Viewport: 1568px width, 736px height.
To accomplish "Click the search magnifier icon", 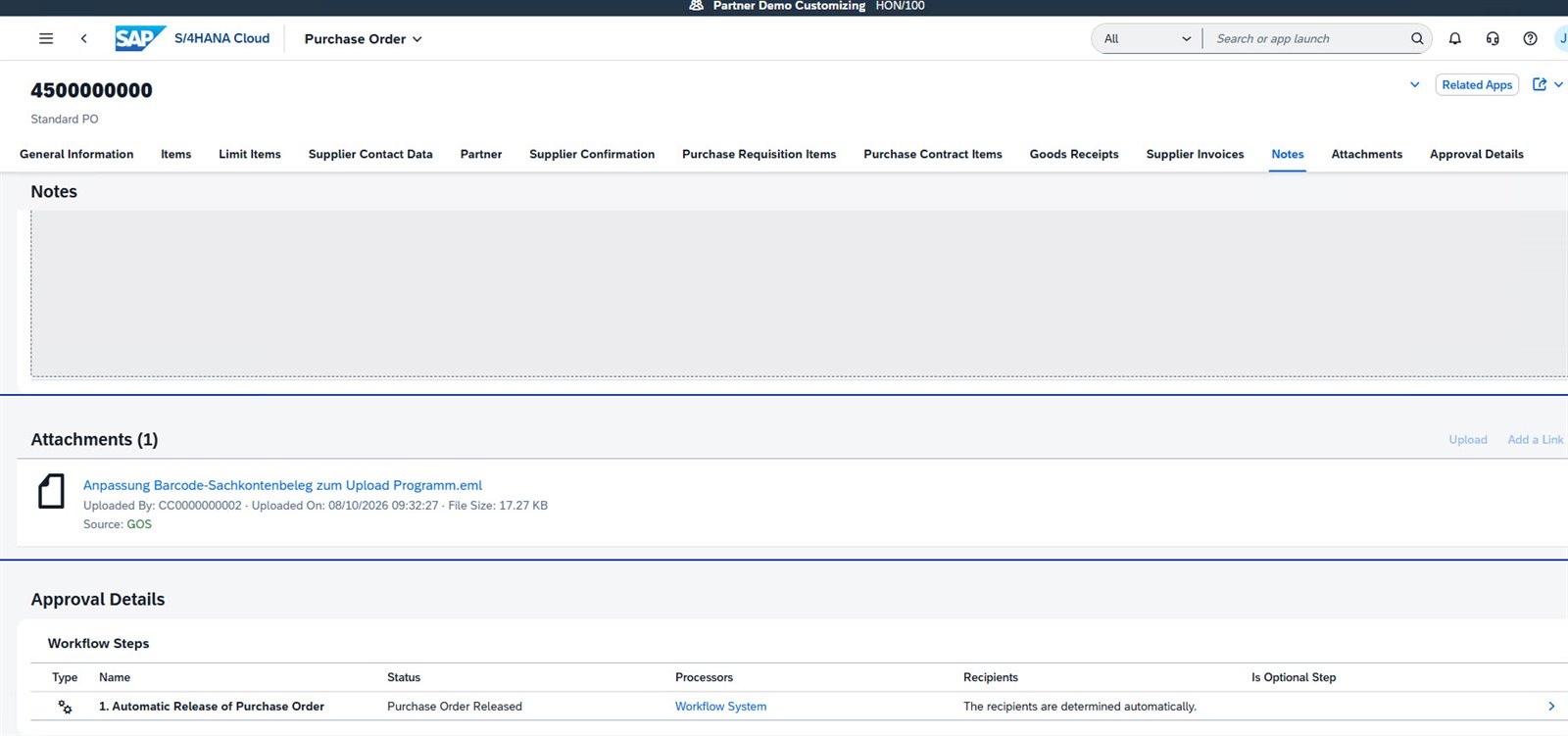I will 1417,39.
